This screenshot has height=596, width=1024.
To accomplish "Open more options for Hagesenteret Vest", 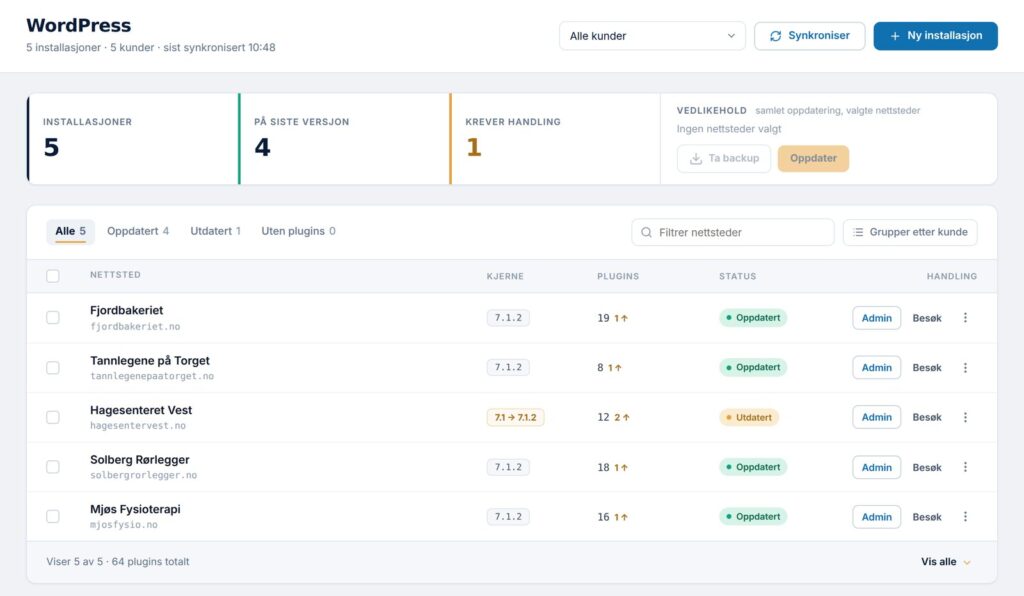I will 965,417.
